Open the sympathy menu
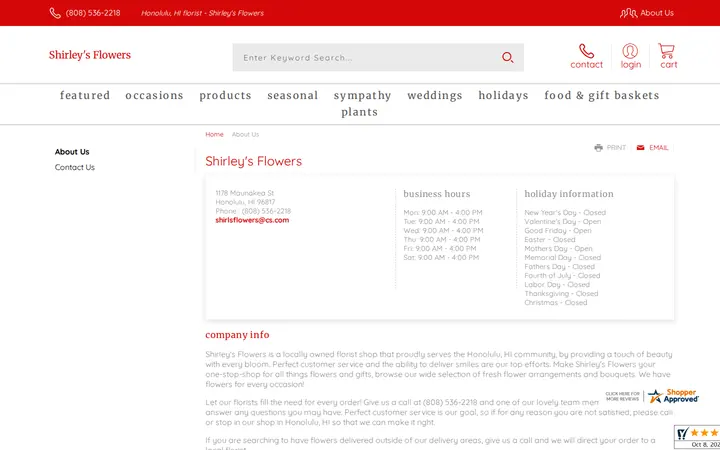Image resolution: width=720 pixels, height=450 pixels. point(362,96)
